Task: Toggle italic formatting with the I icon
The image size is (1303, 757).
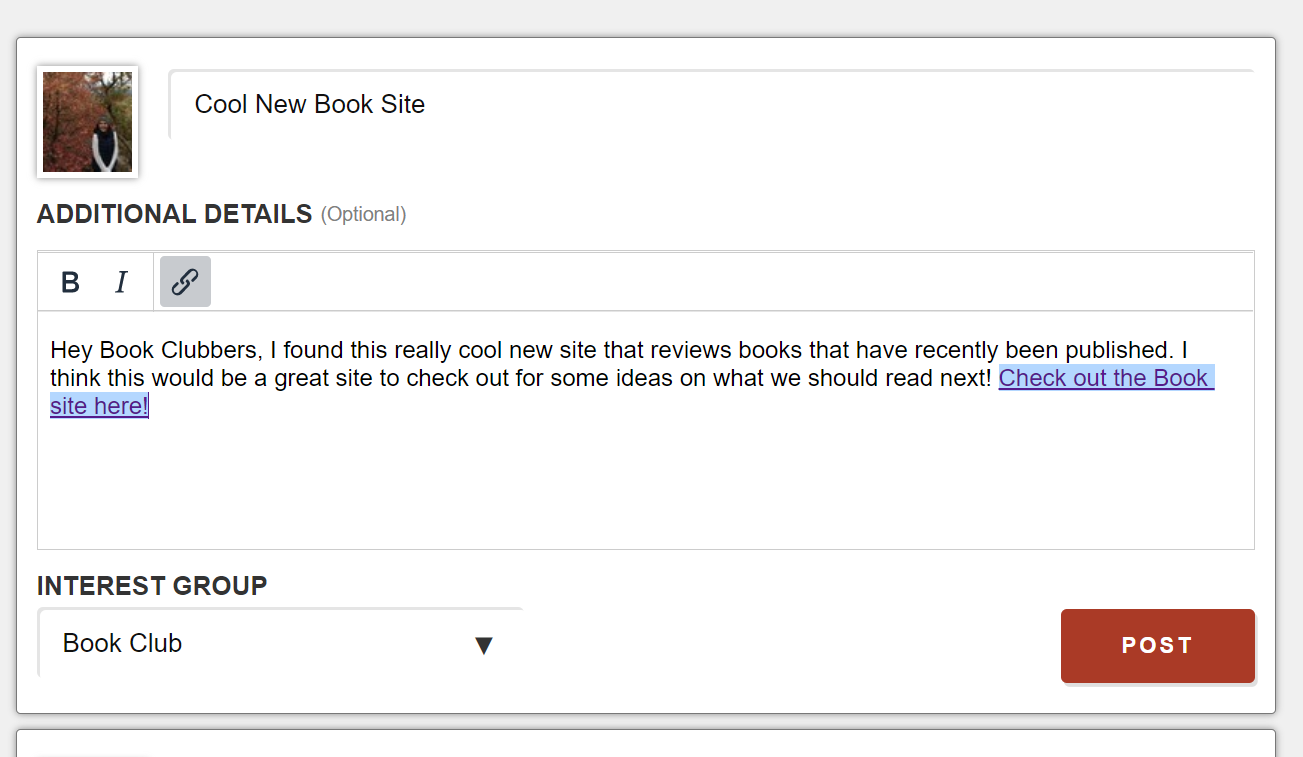Action: 122,282
